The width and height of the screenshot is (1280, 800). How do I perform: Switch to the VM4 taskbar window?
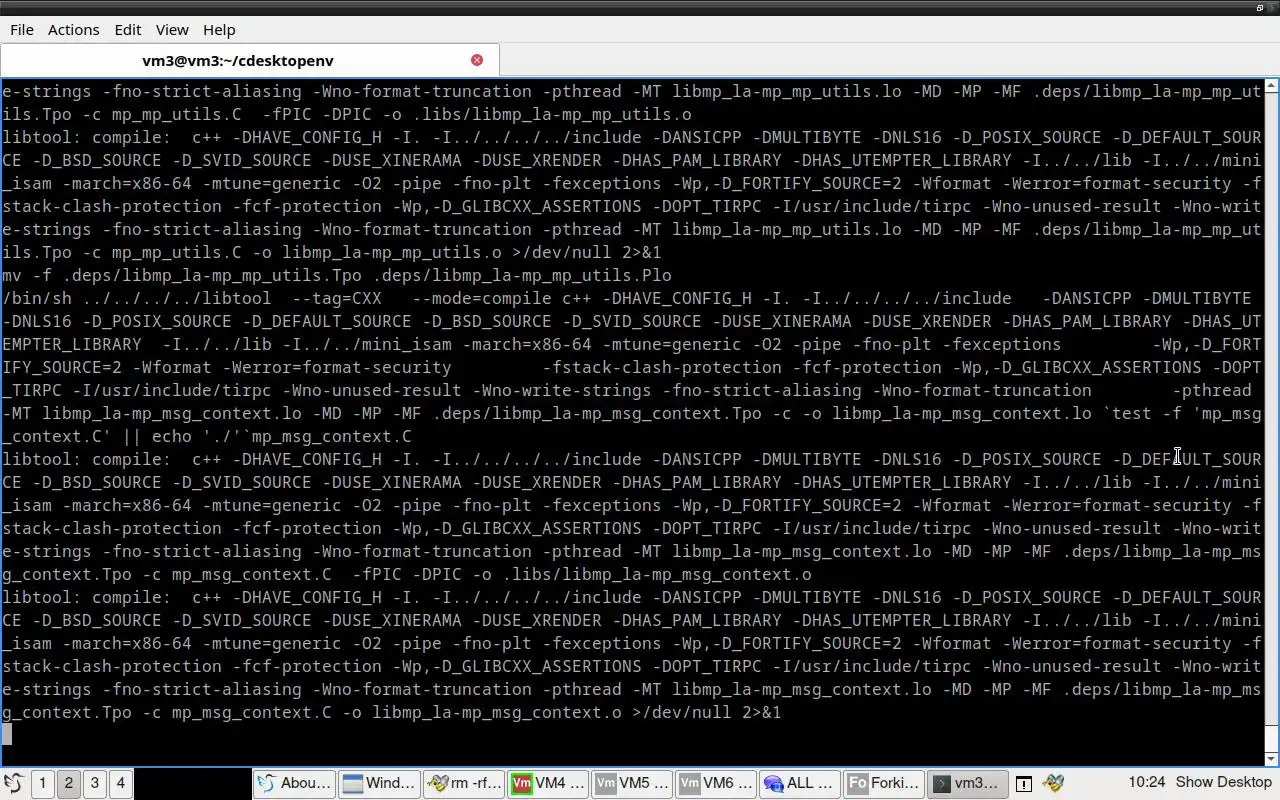pos(548,783)
